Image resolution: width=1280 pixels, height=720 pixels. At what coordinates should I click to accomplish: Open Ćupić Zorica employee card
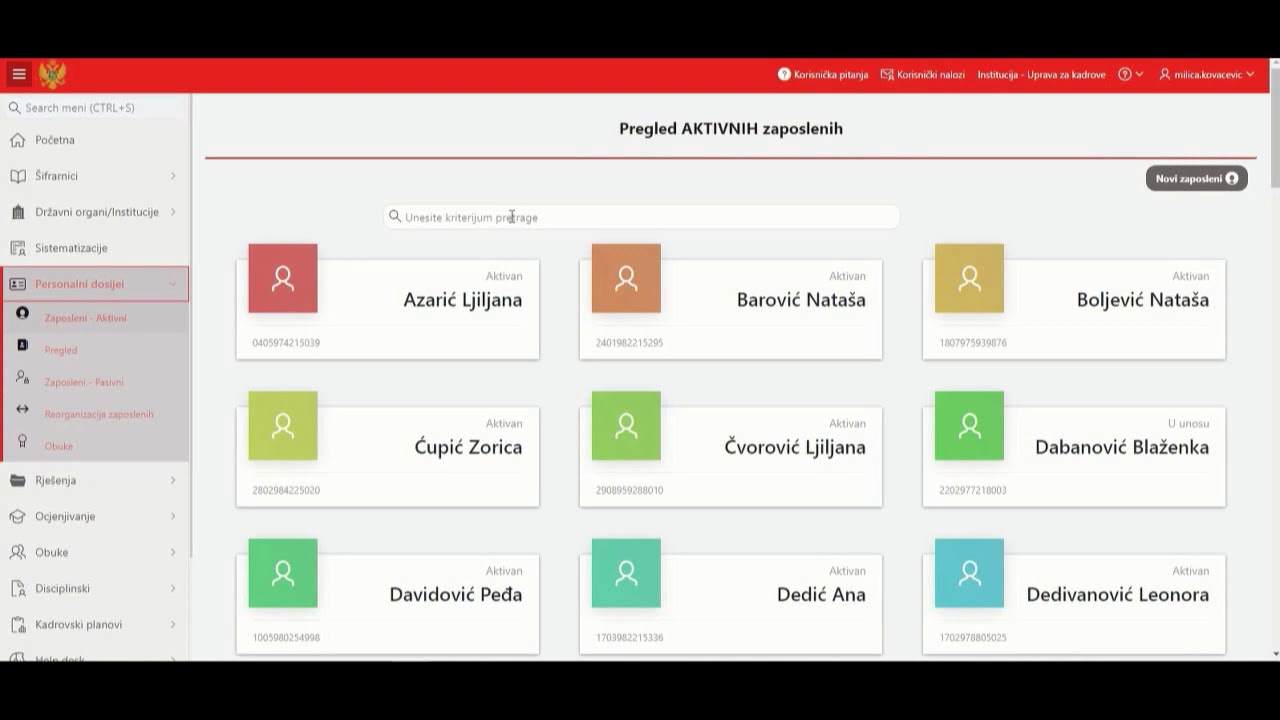point(388,456)
